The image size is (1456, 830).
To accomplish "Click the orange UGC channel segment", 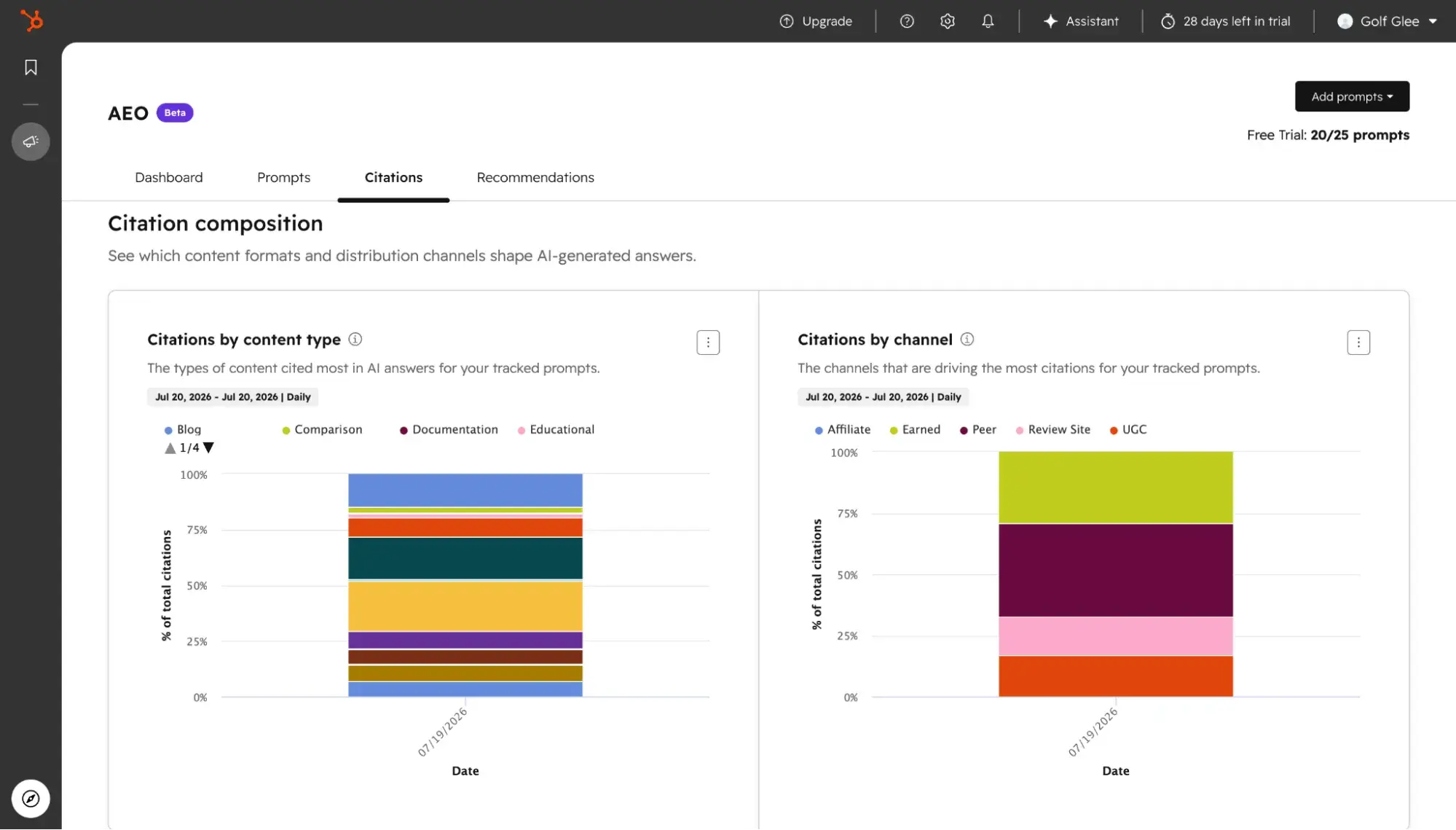I will coord(1115,676).
